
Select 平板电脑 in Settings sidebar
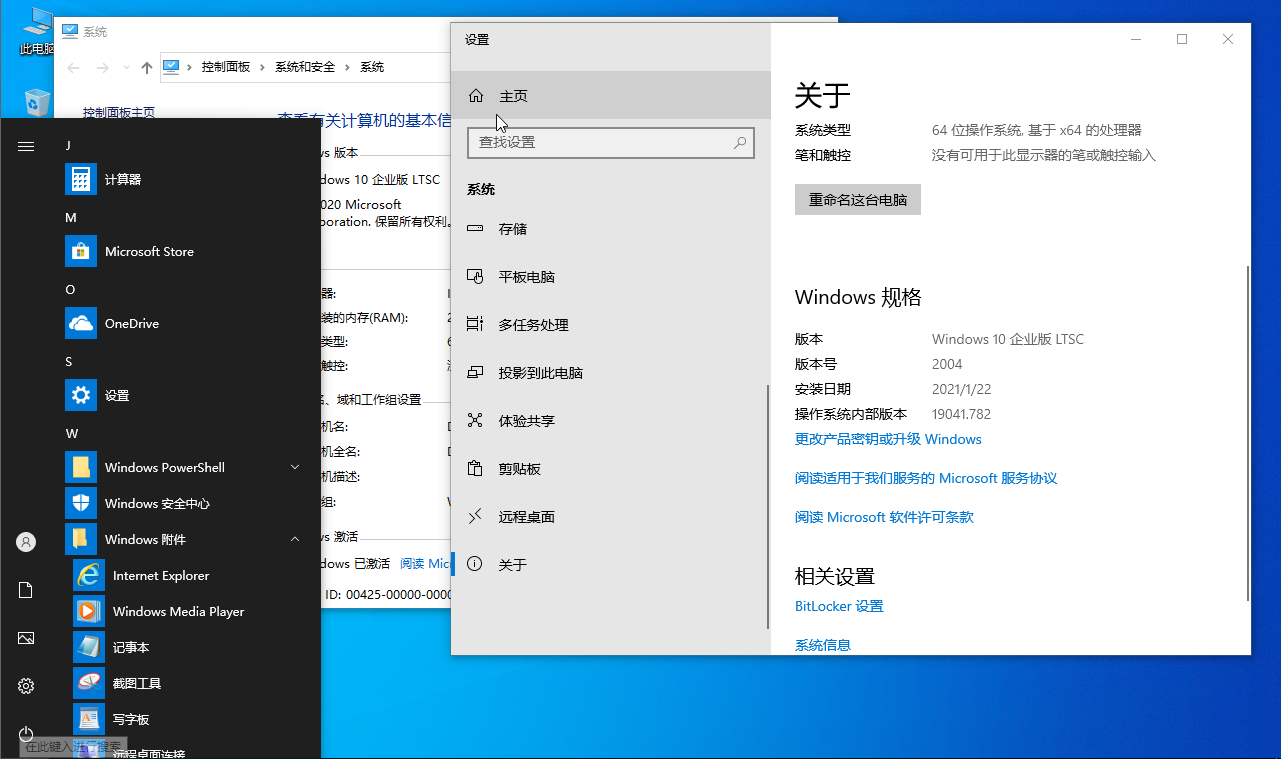[611, 277]
